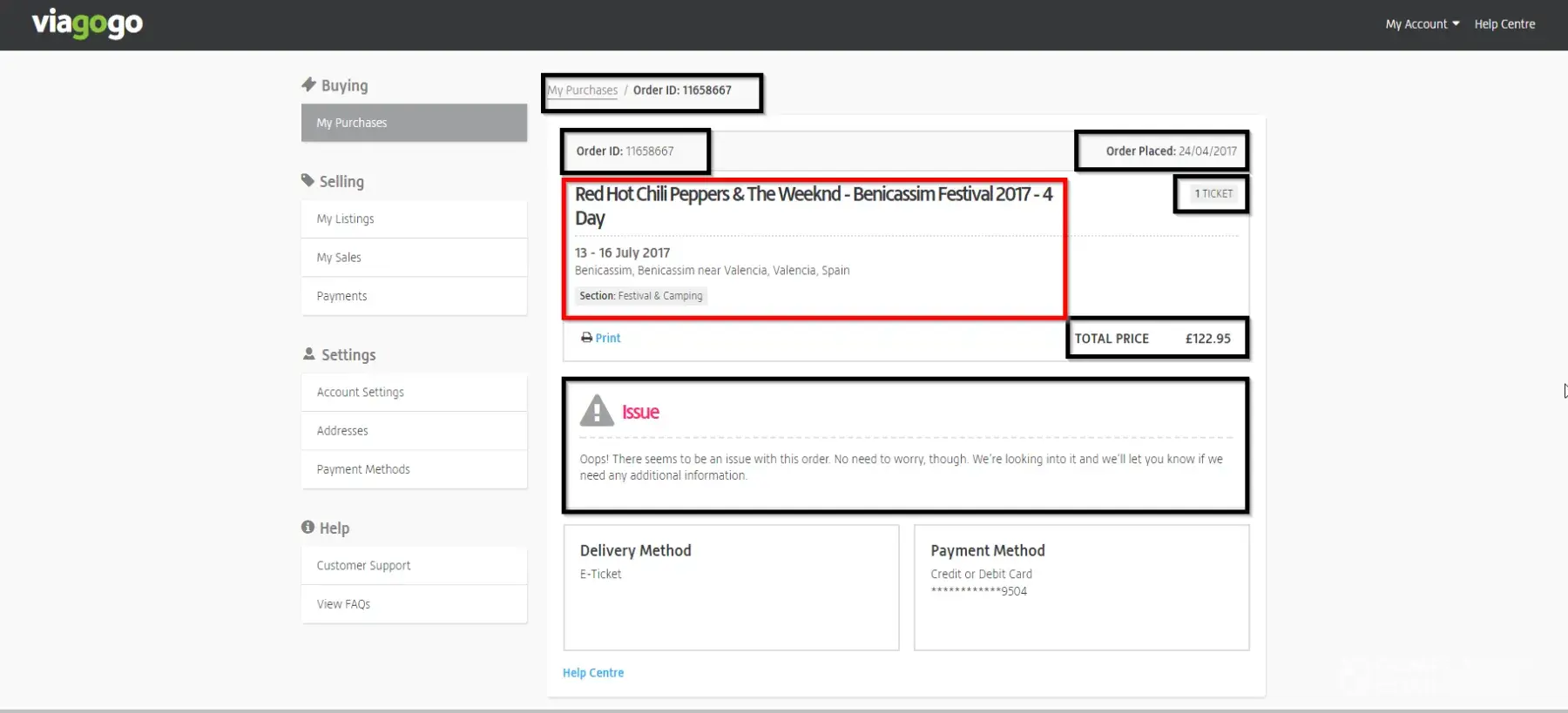Click the Help Centre link below order
Viewport: 1568px width, 713px height.
coord(593,673)
